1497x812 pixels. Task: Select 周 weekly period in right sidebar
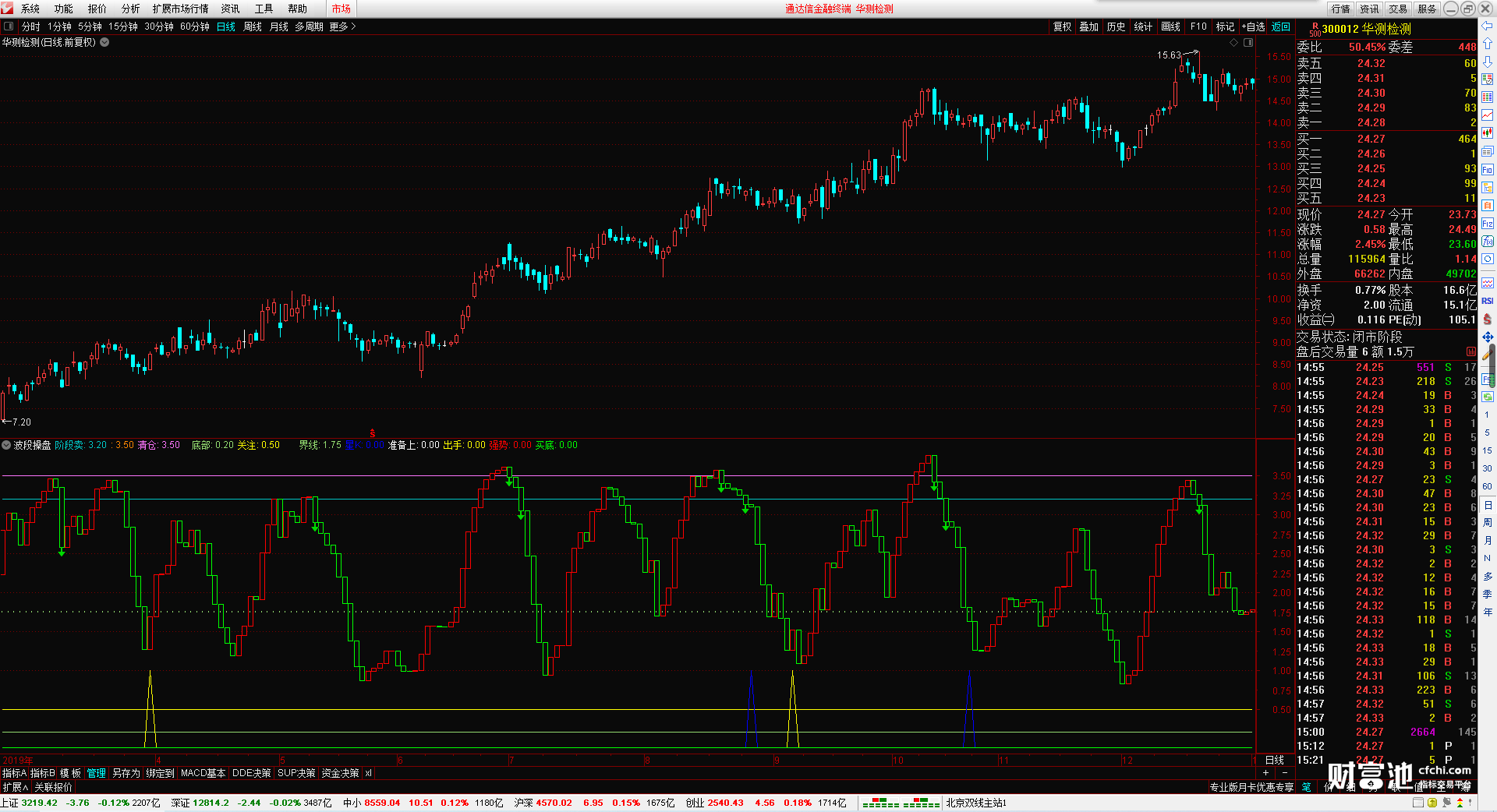click(1487, 522)
